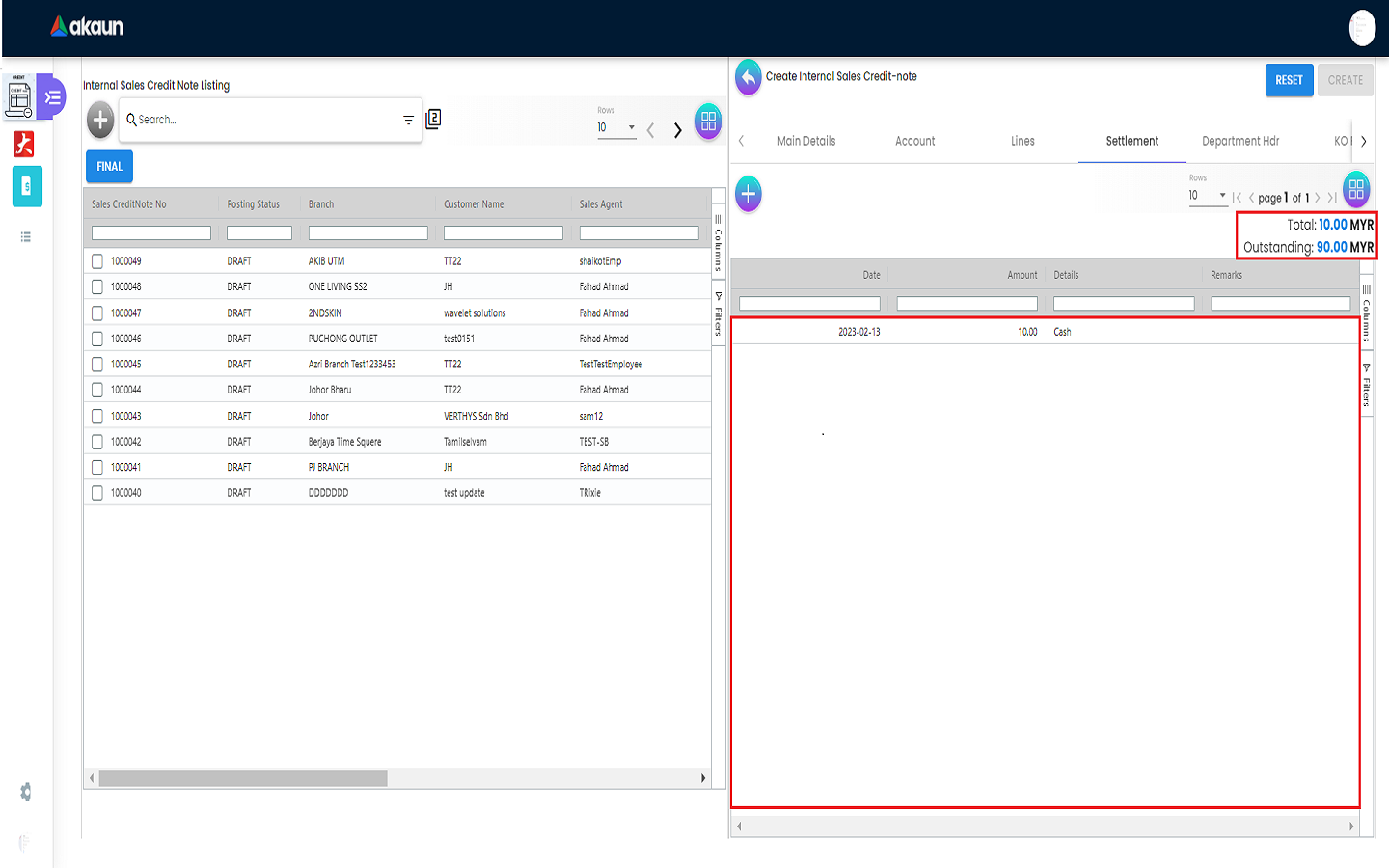Click the back arrow beside Create Internal Sales Credit-note
Screen dimensions: 1389x868
[x=748, y=77]
